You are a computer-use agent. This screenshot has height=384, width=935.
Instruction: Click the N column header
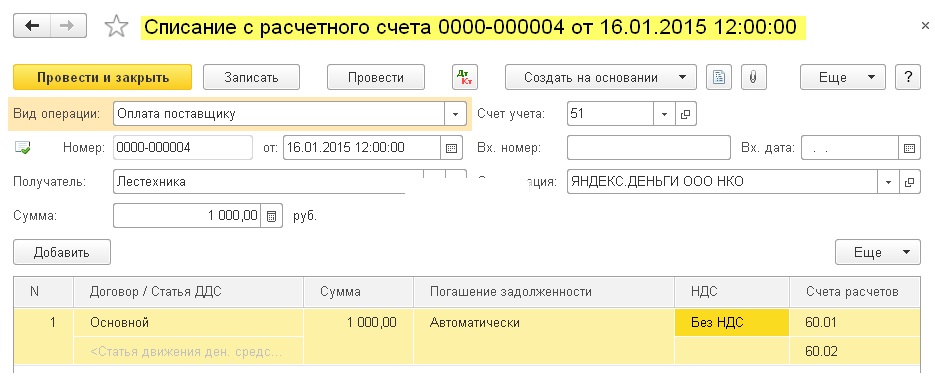point(44,292)
